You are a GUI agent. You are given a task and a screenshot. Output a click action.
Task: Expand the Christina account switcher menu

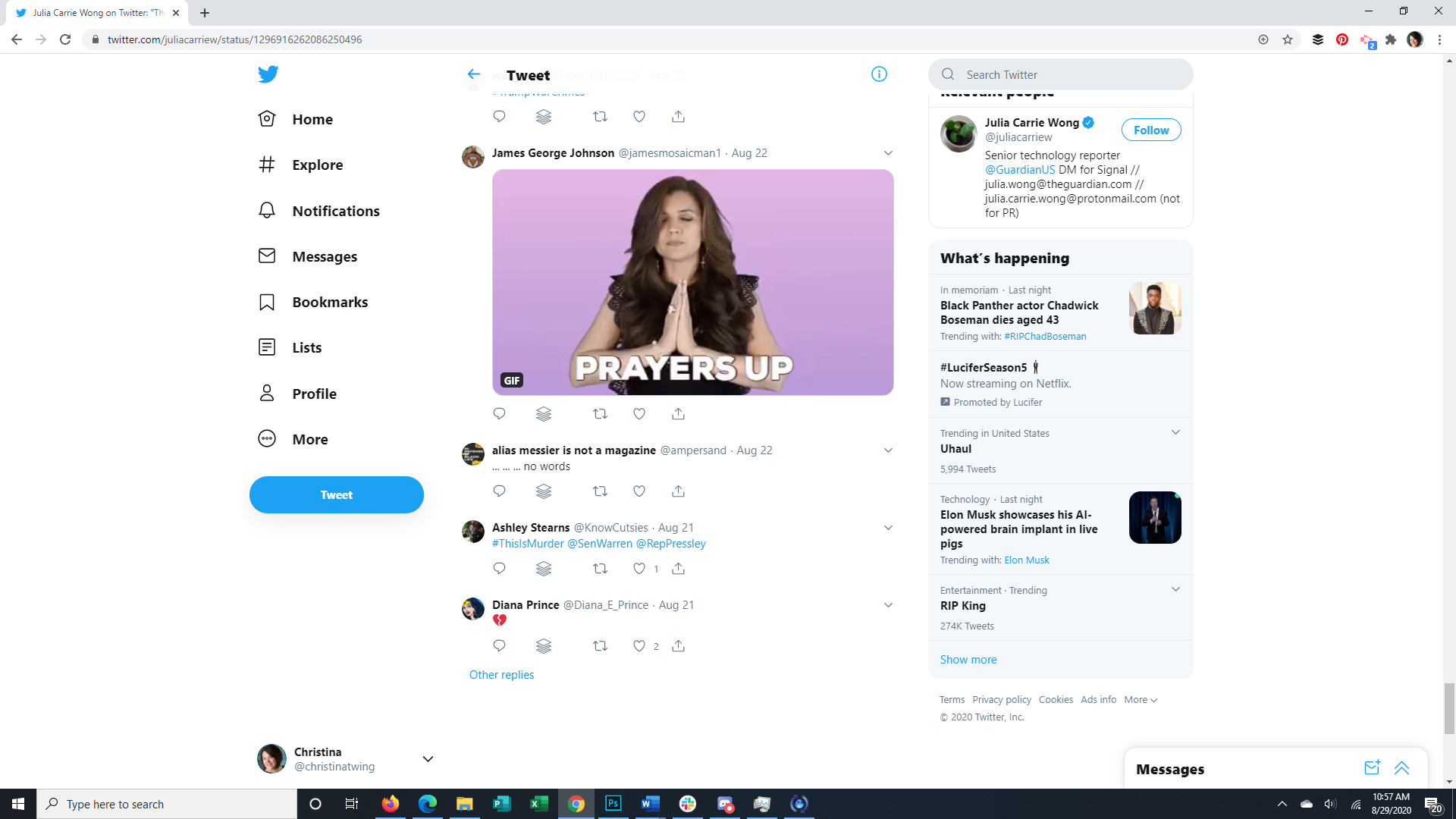pos(428,759)
